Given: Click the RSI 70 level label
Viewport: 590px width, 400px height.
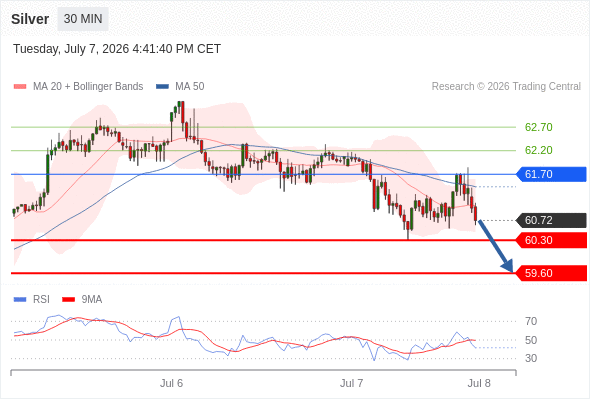Looking at the screenshot, I should (x=531, y=321).
